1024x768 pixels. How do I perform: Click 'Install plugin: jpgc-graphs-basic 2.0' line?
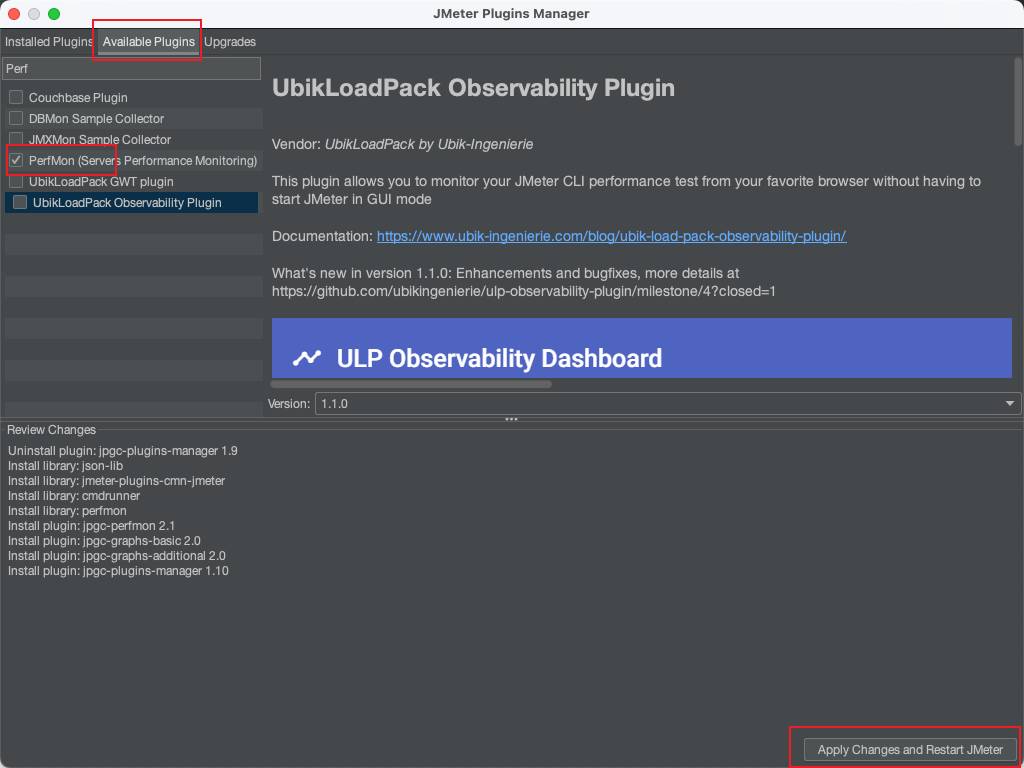(104, 541)
